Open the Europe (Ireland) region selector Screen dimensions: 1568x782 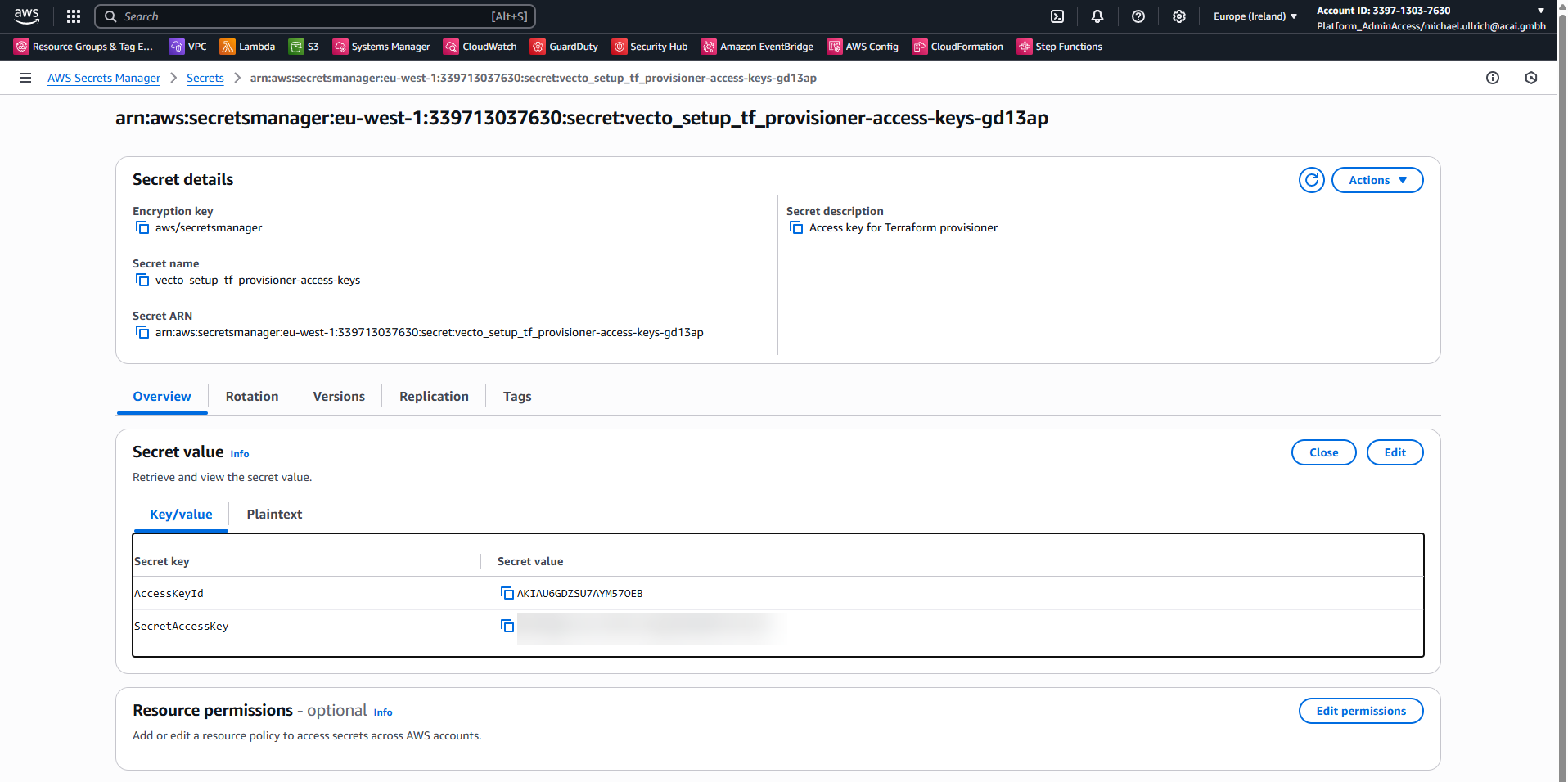pos(1255,16)
